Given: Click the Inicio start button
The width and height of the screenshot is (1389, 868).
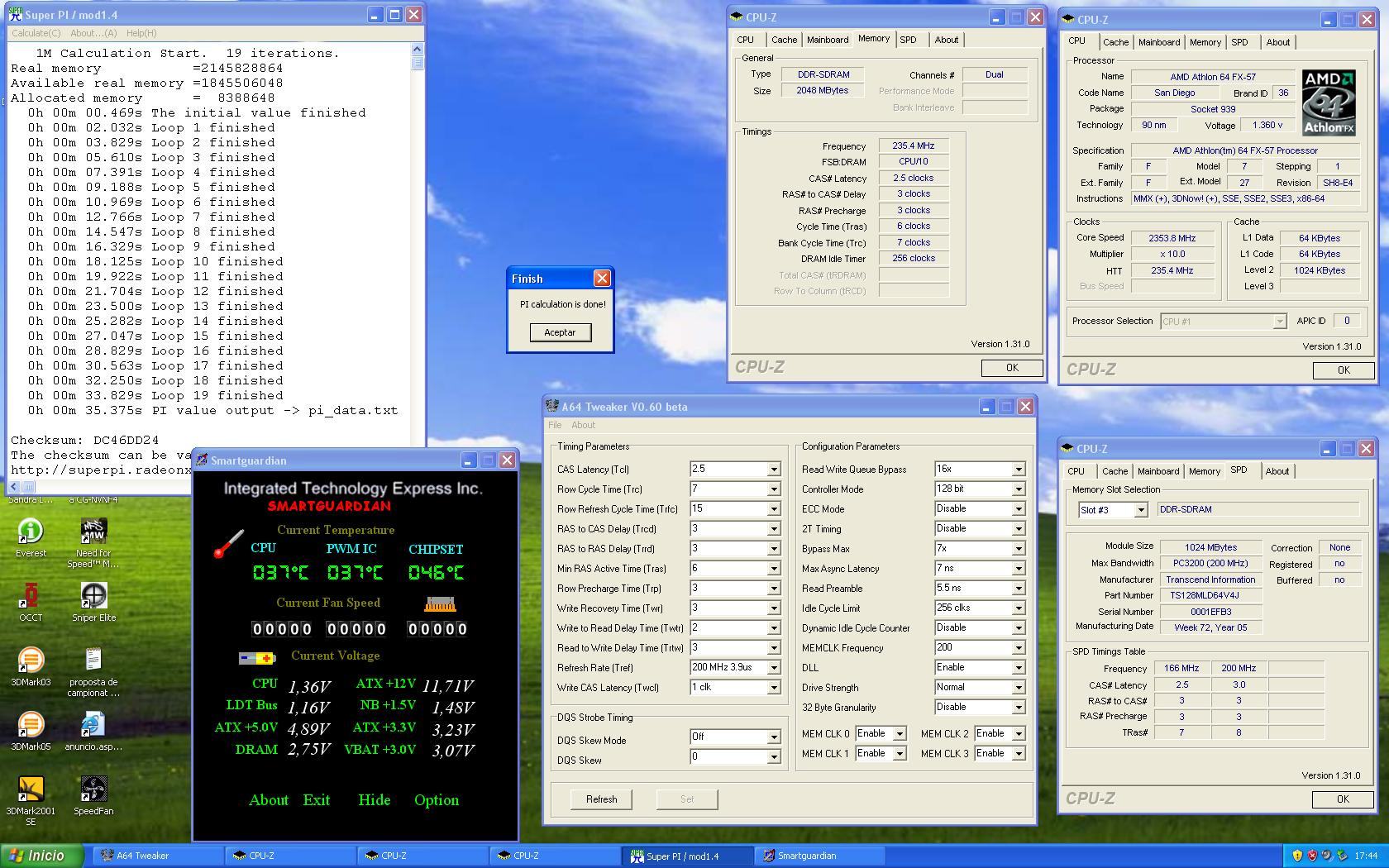Looking at the screenshot, I should click(x=42, y=856).
